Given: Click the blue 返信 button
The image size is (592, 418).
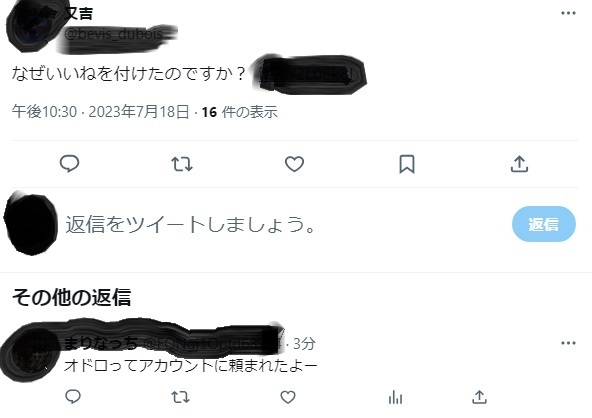Looking at the screenshot, I should (544, 224).
